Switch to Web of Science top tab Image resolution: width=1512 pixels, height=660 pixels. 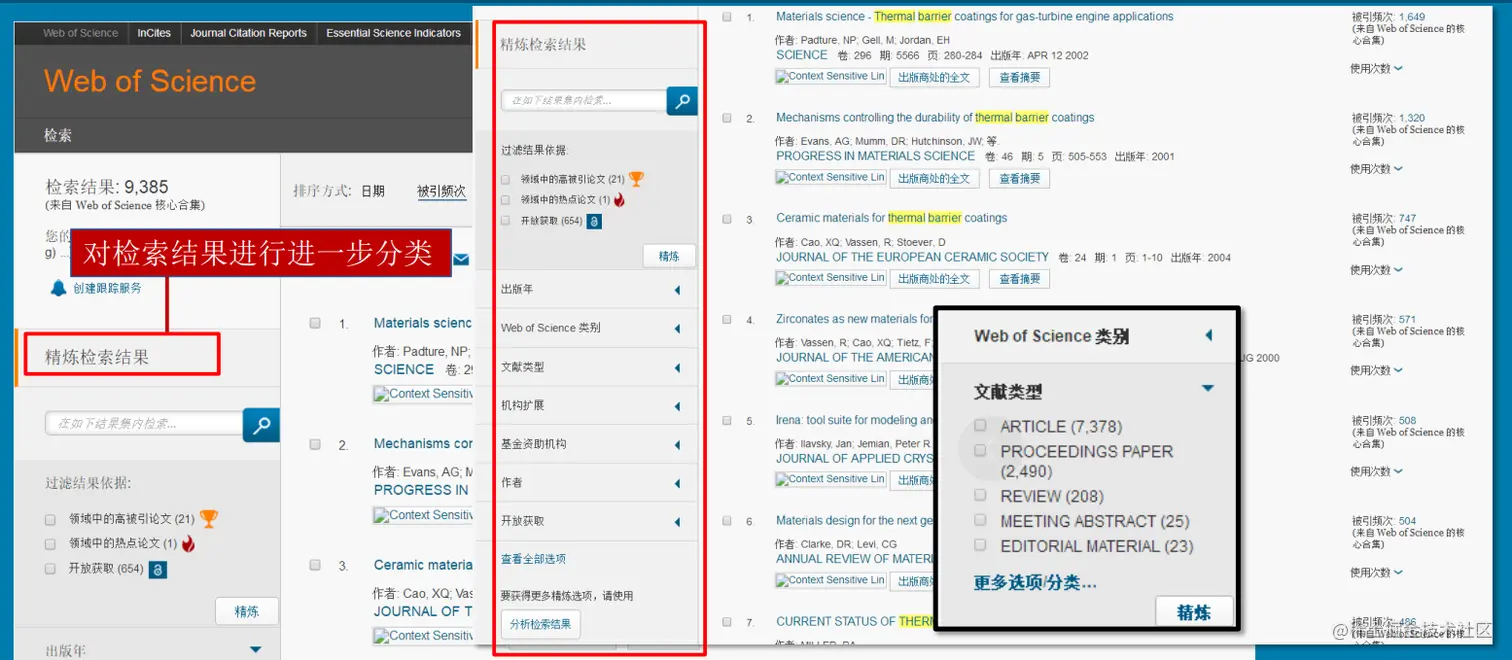[x=80, y=33]
